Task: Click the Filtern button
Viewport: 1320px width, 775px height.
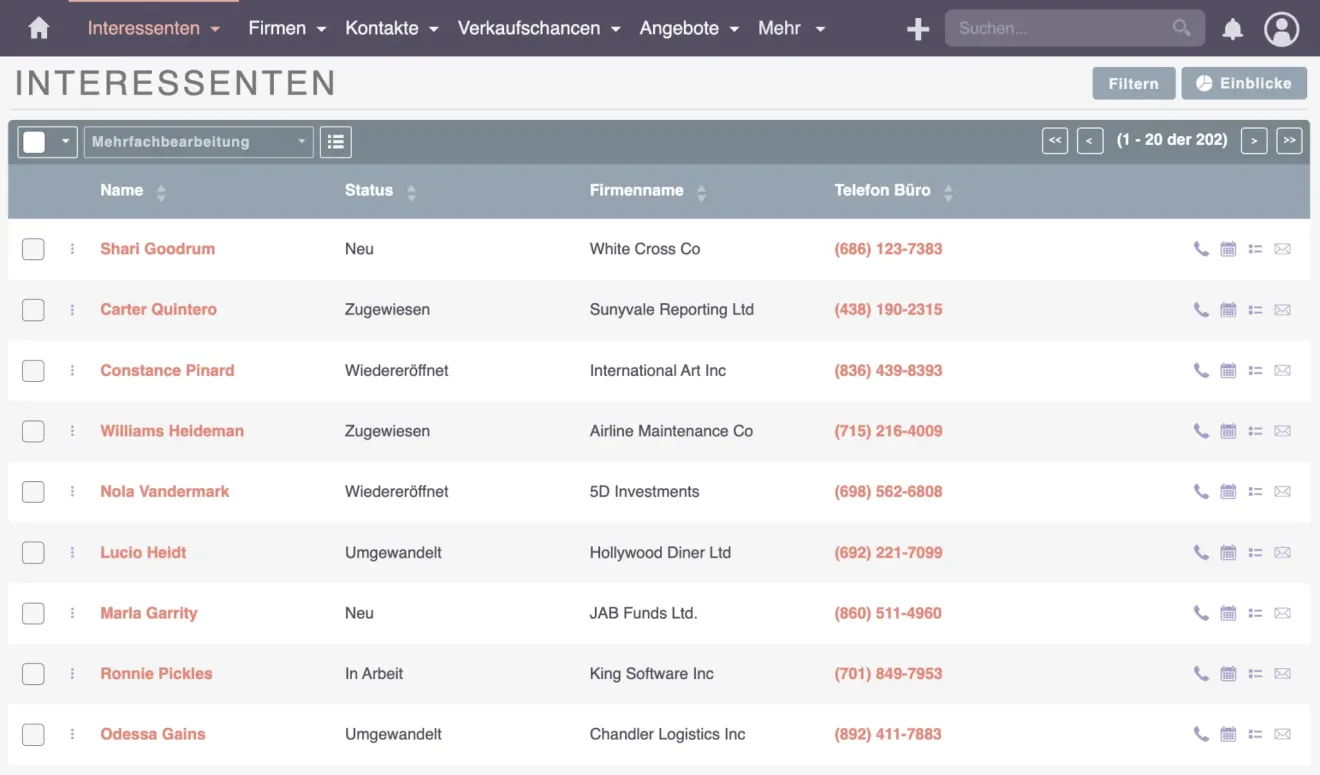Action: tap(1134, 83)
